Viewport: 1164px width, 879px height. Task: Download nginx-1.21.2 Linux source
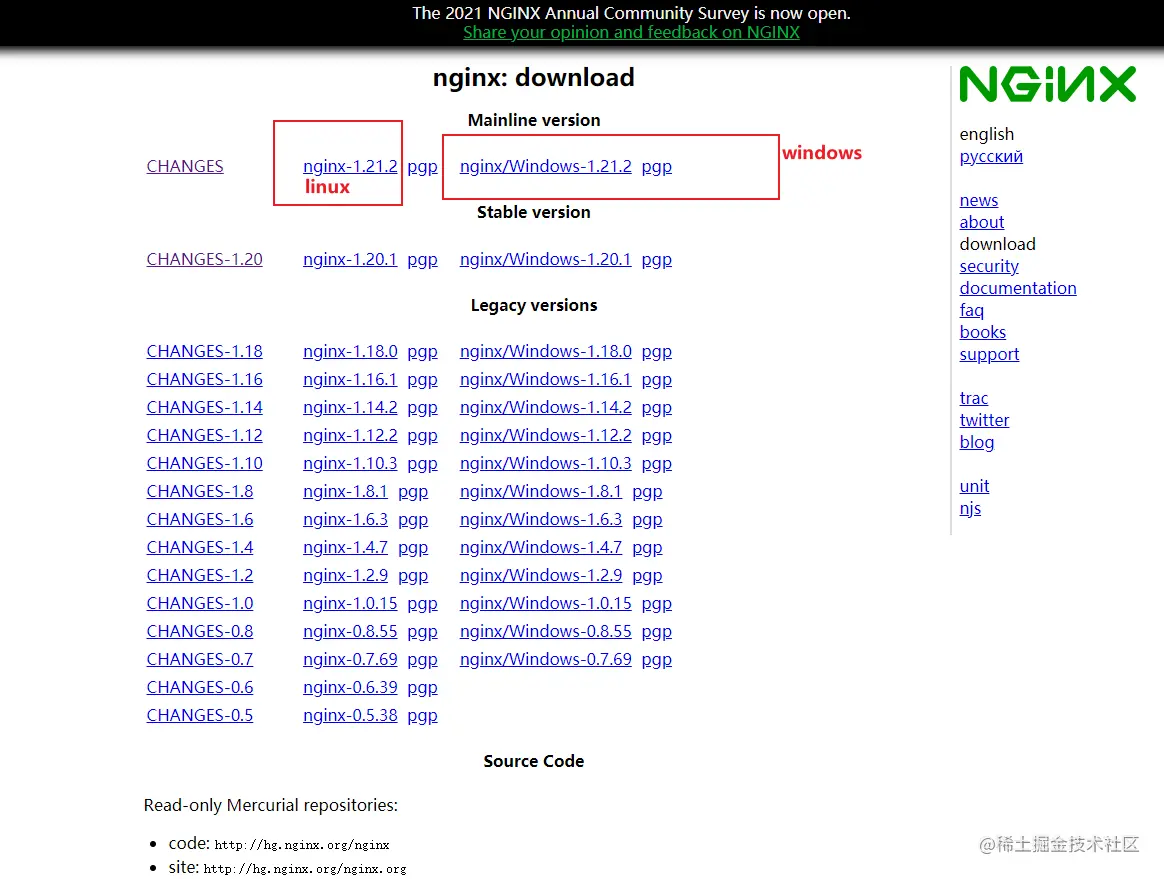(x=350, y=166)
